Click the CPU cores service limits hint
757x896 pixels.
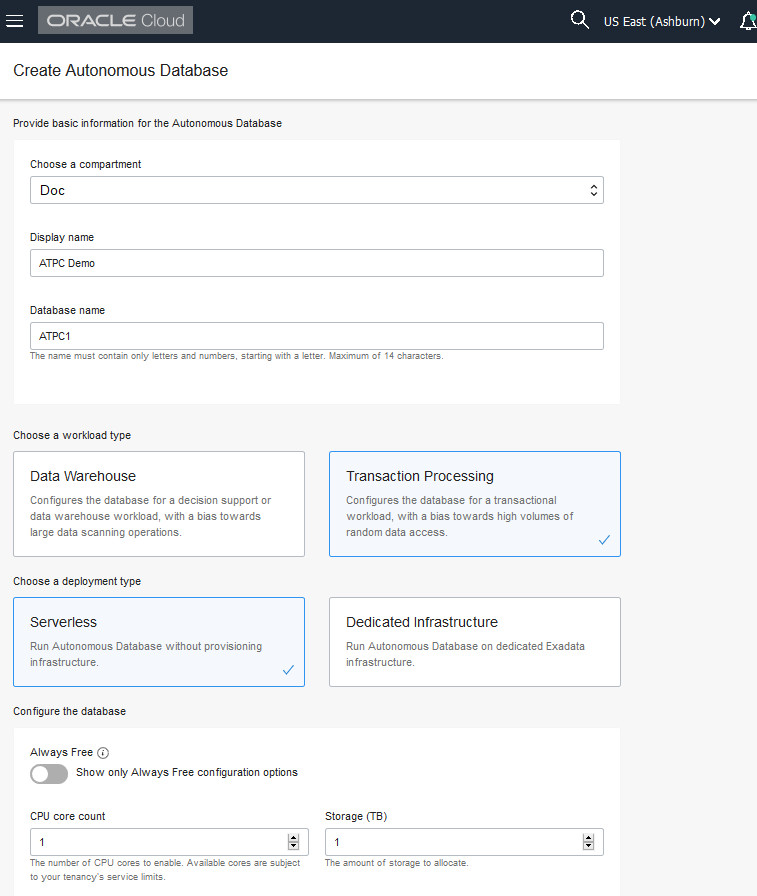point(165,870)
